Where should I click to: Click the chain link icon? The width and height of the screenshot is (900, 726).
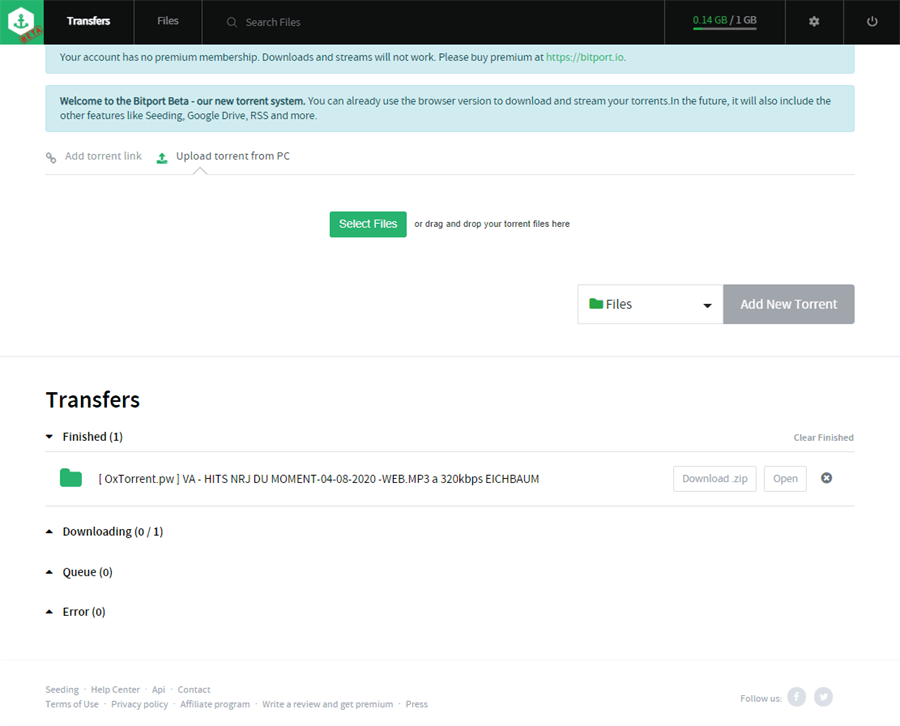(51, 158)
